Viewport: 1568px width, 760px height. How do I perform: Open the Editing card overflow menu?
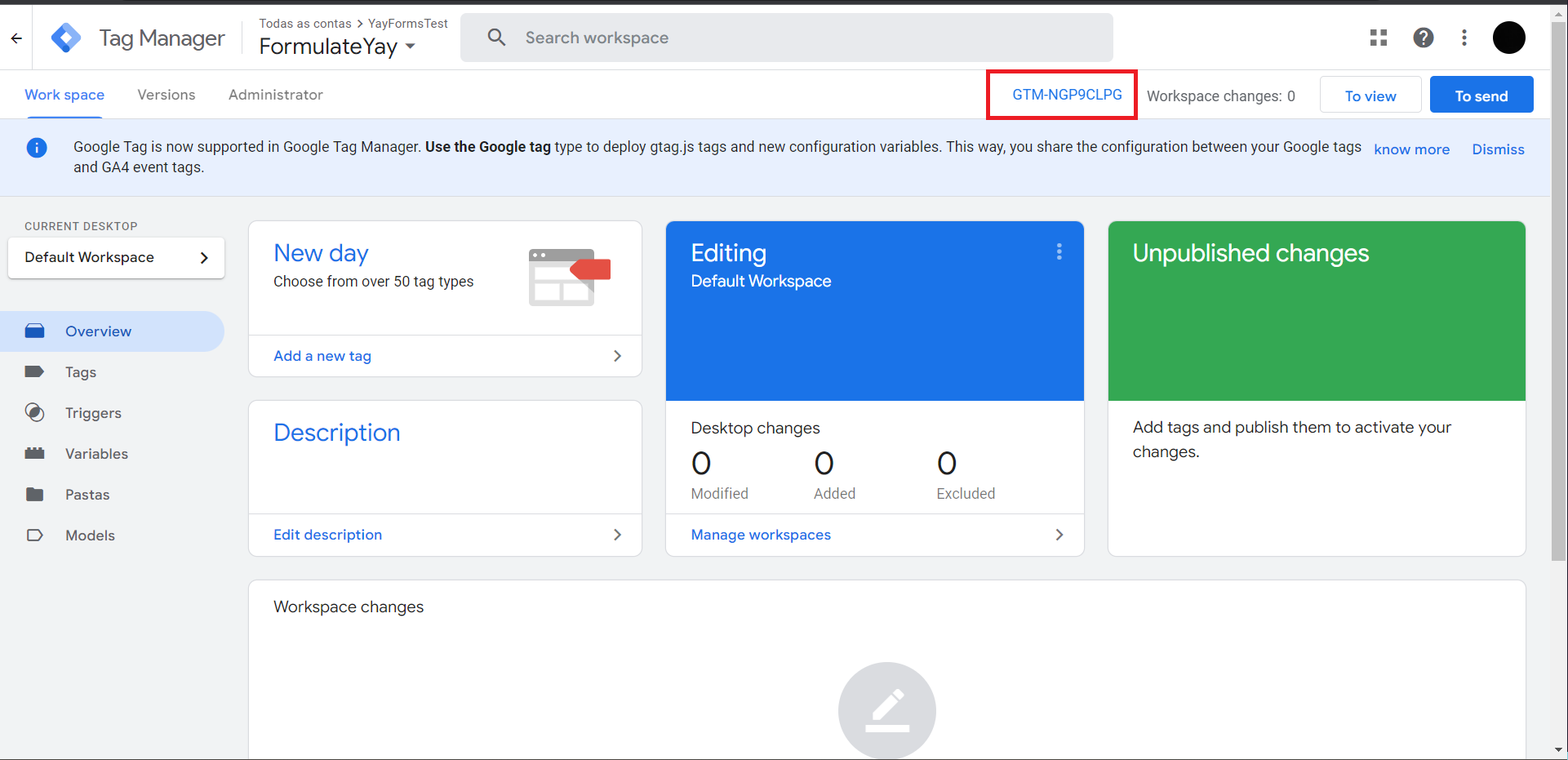tap(1059, 251)
